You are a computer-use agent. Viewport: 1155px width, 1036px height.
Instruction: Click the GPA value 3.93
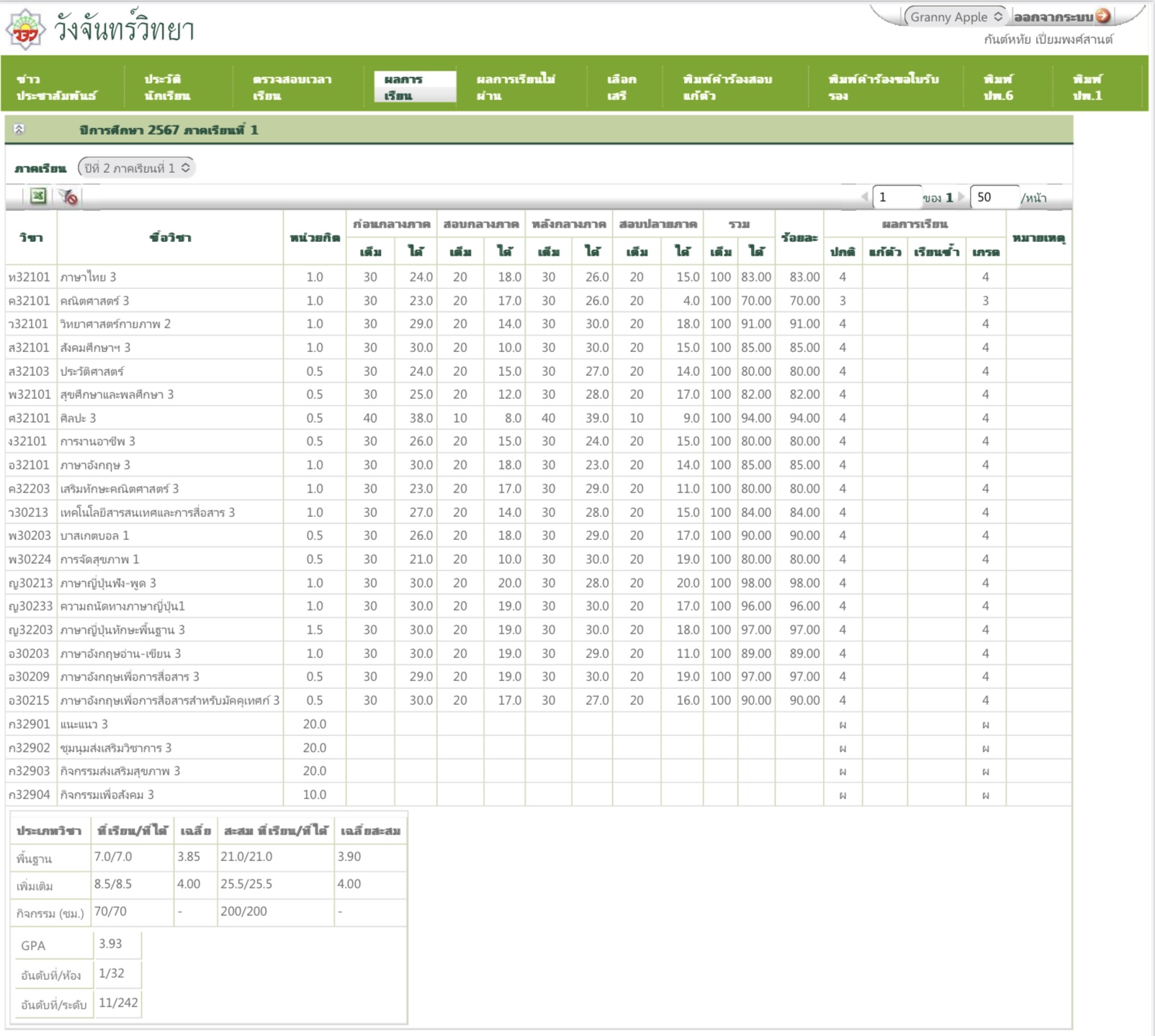(x=110, y=944)
